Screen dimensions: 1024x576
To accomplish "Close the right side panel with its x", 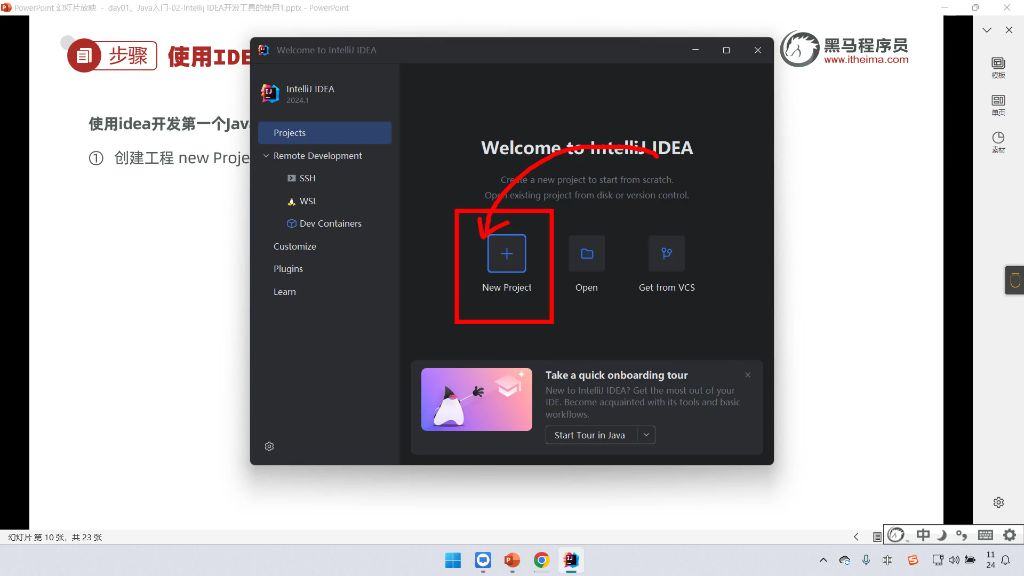I will pos(1009,30).
